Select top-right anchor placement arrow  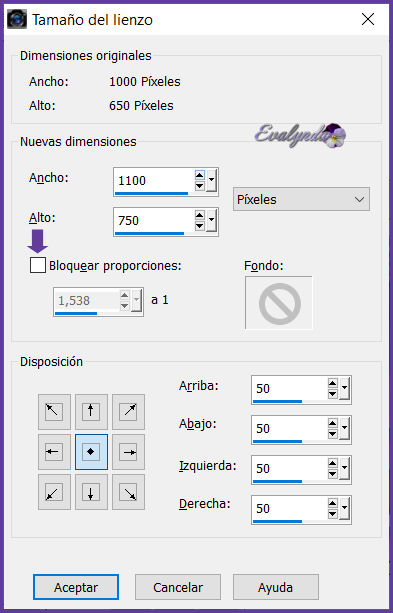pyautogui.click(x=128, y=412)
